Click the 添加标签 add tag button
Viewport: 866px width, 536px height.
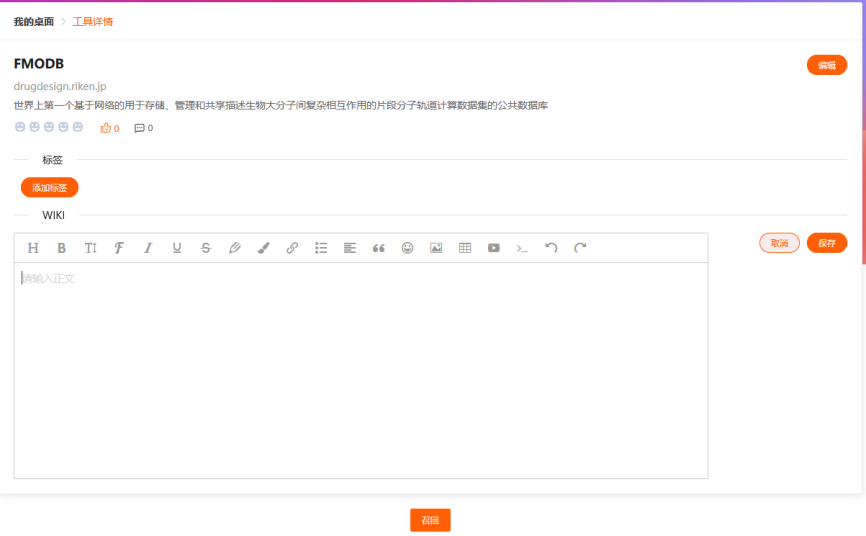coord(50,188)
